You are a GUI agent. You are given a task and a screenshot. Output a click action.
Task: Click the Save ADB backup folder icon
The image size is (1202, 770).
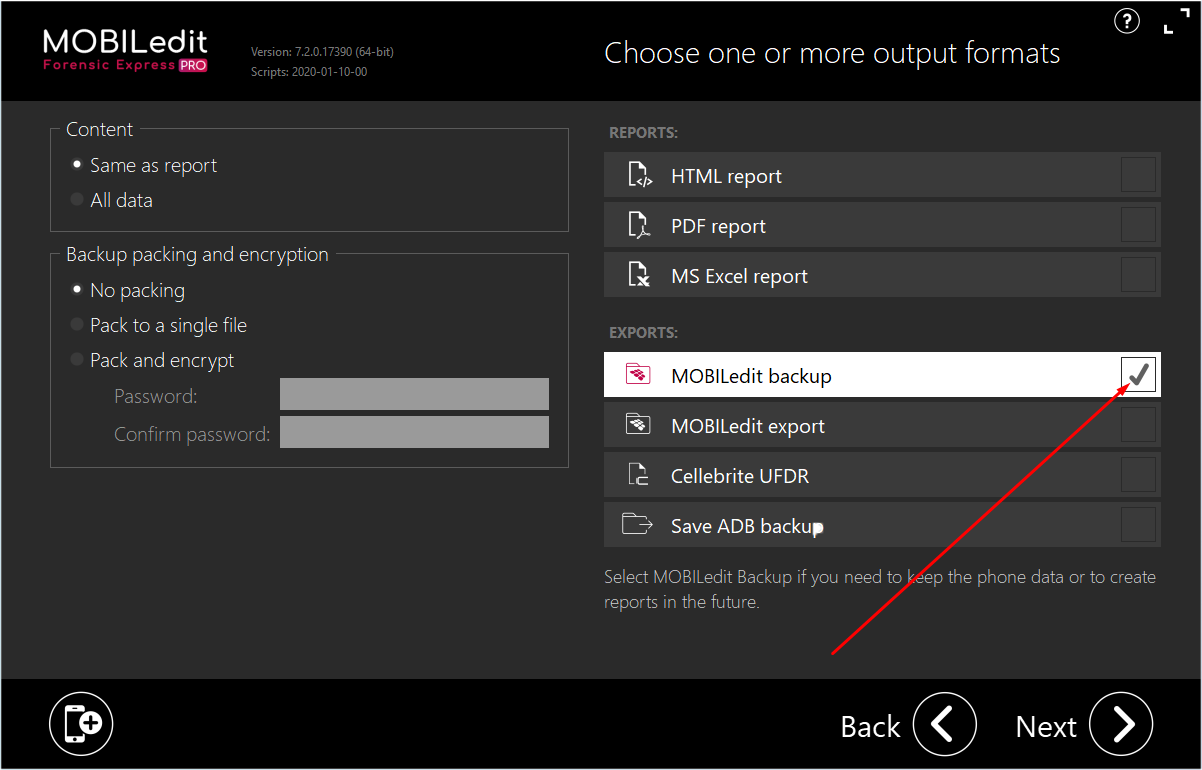637,524
